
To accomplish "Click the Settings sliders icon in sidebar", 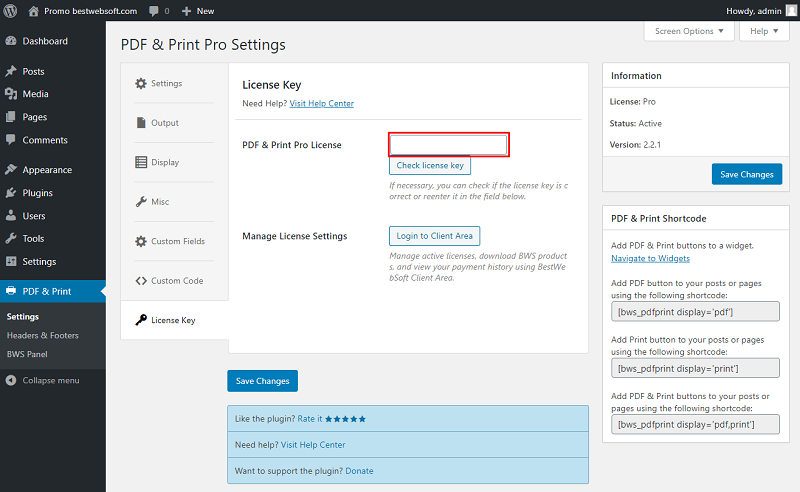I will 11,261.
